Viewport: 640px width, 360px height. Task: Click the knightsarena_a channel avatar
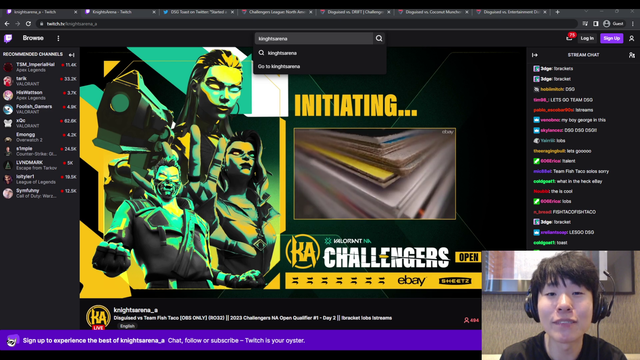pos(98,317)
